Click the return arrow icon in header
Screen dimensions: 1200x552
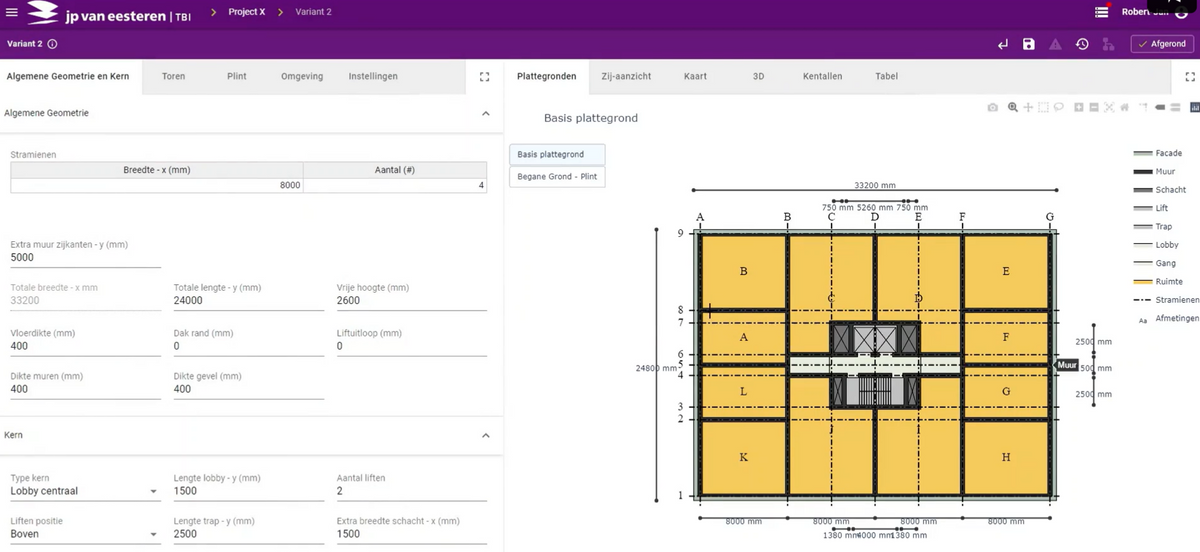click(x=1003, y=44)
